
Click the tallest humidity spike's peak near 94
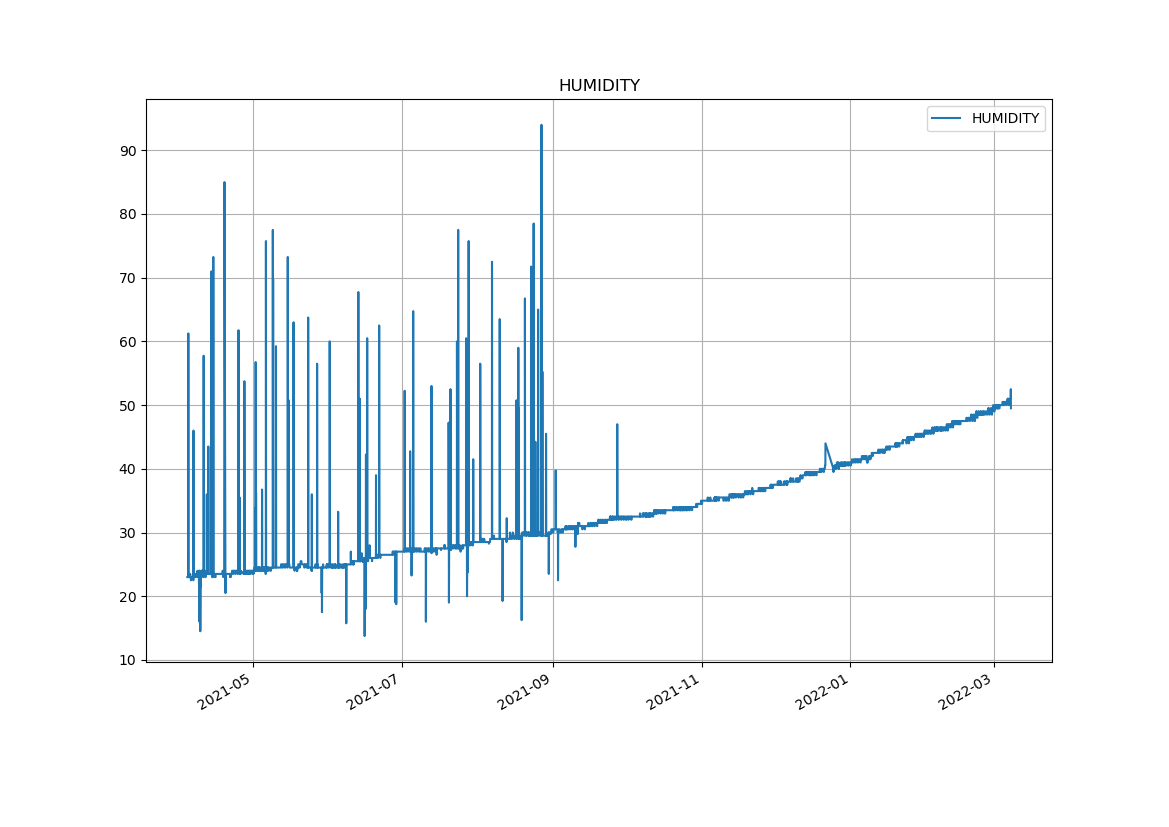tap(541, 126)
